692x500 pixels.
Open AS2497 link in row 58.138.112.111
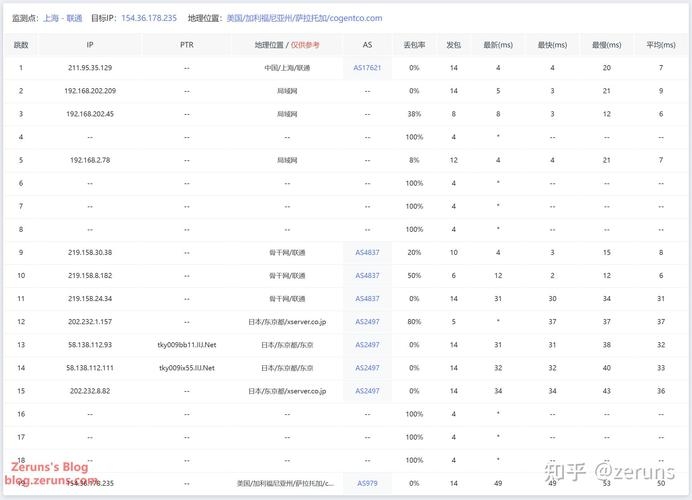367,368
